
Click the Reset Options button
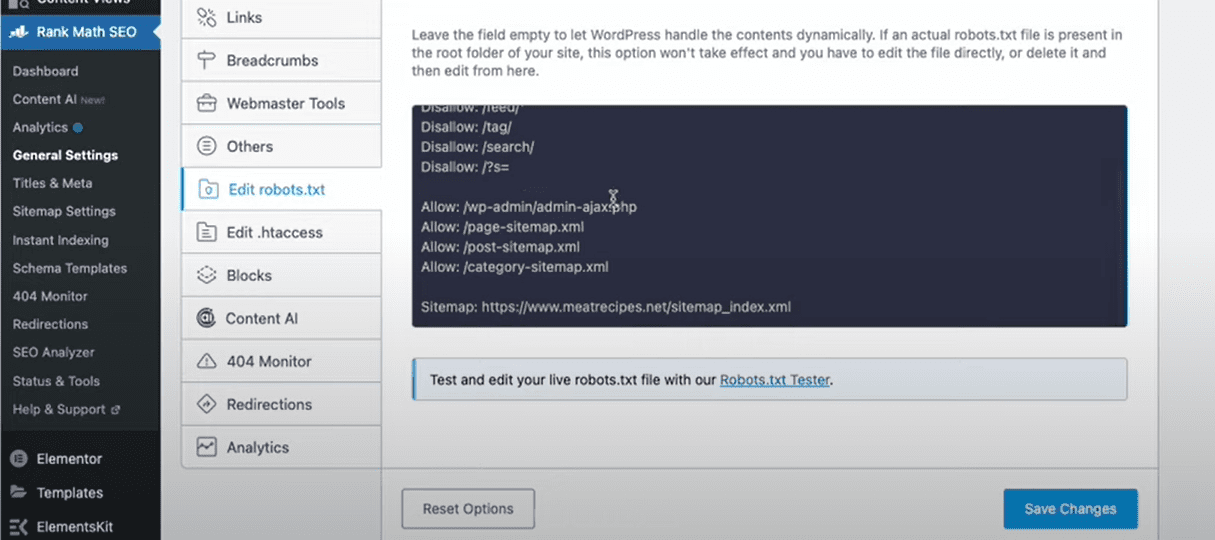[468, 508]
